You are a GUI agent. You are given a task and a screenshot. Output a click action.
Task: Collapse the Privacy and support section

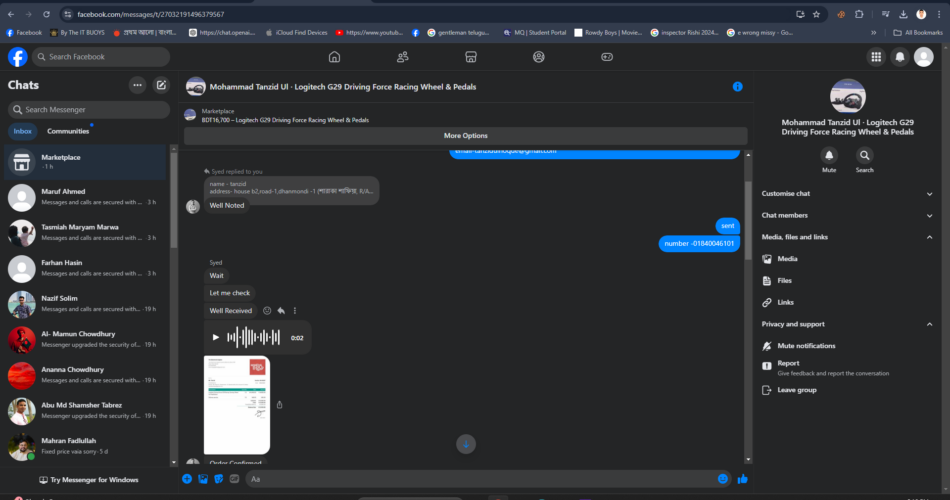(x=847, y=324)
